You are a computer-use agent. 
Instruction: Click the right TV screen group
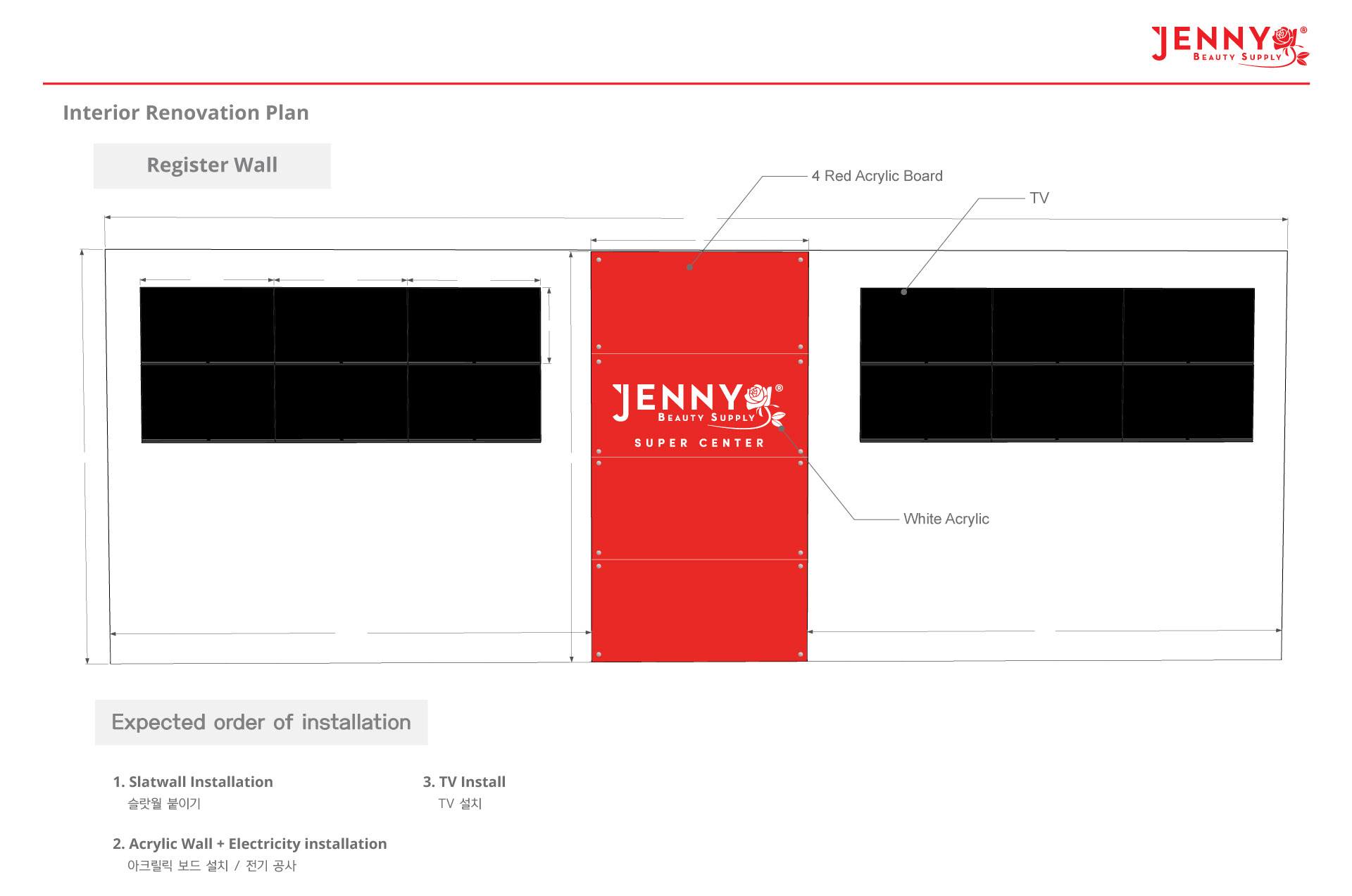coord(1057,365)
